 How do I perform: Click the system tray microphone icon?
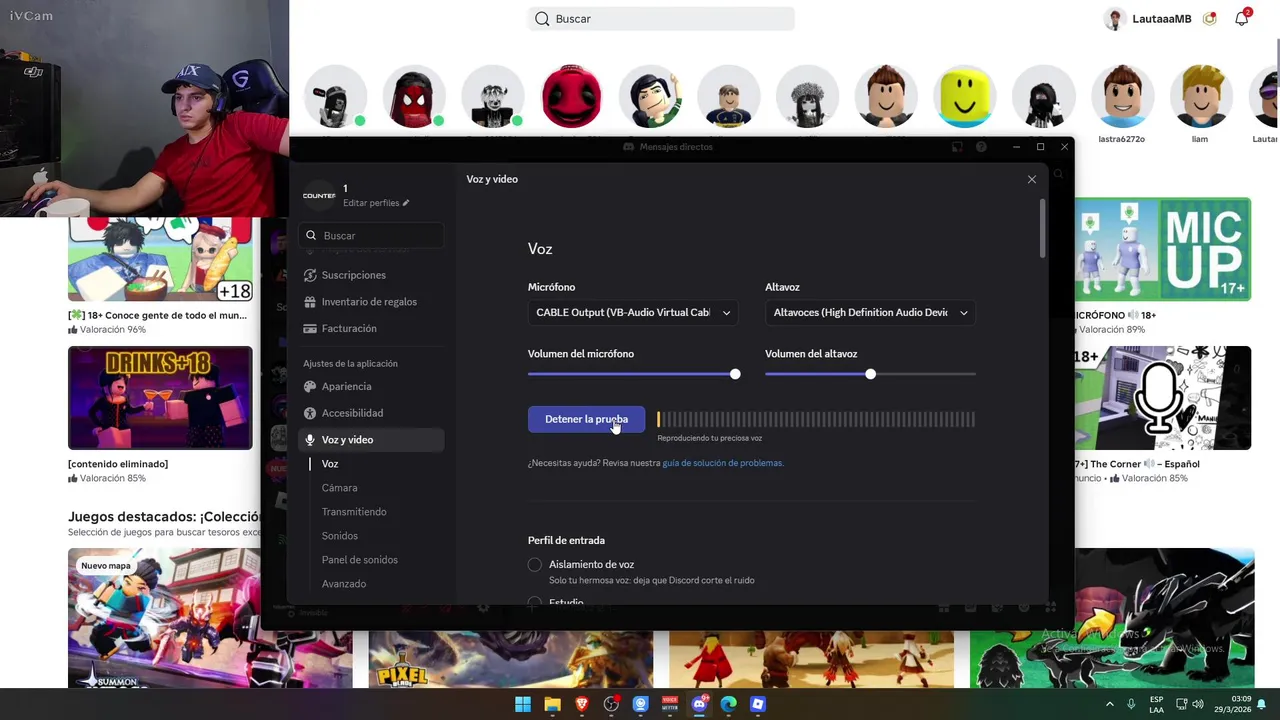(1131, 704)
